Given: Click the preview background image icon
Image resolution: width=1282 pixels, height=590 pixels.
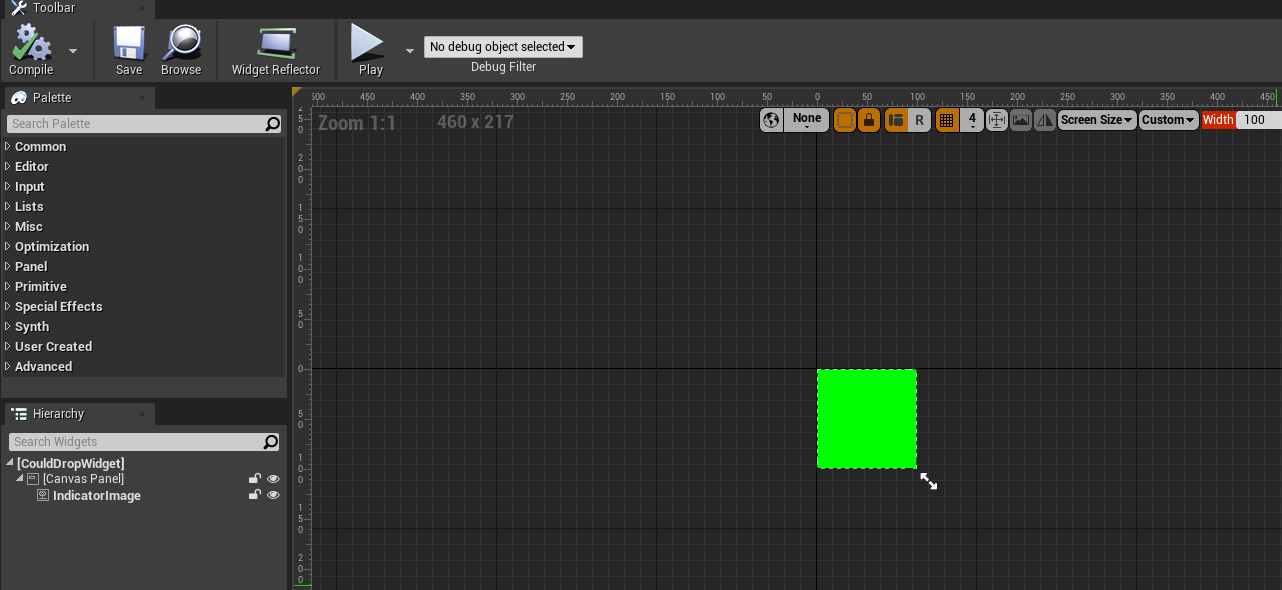Looking at the screenshot, I should click(1021, 120).
